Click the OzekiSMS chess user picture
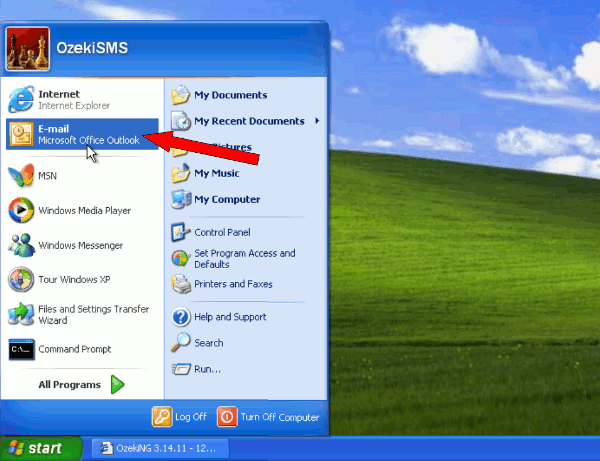The width and height of the screenshot is (600, 461). tap(28, 49)
